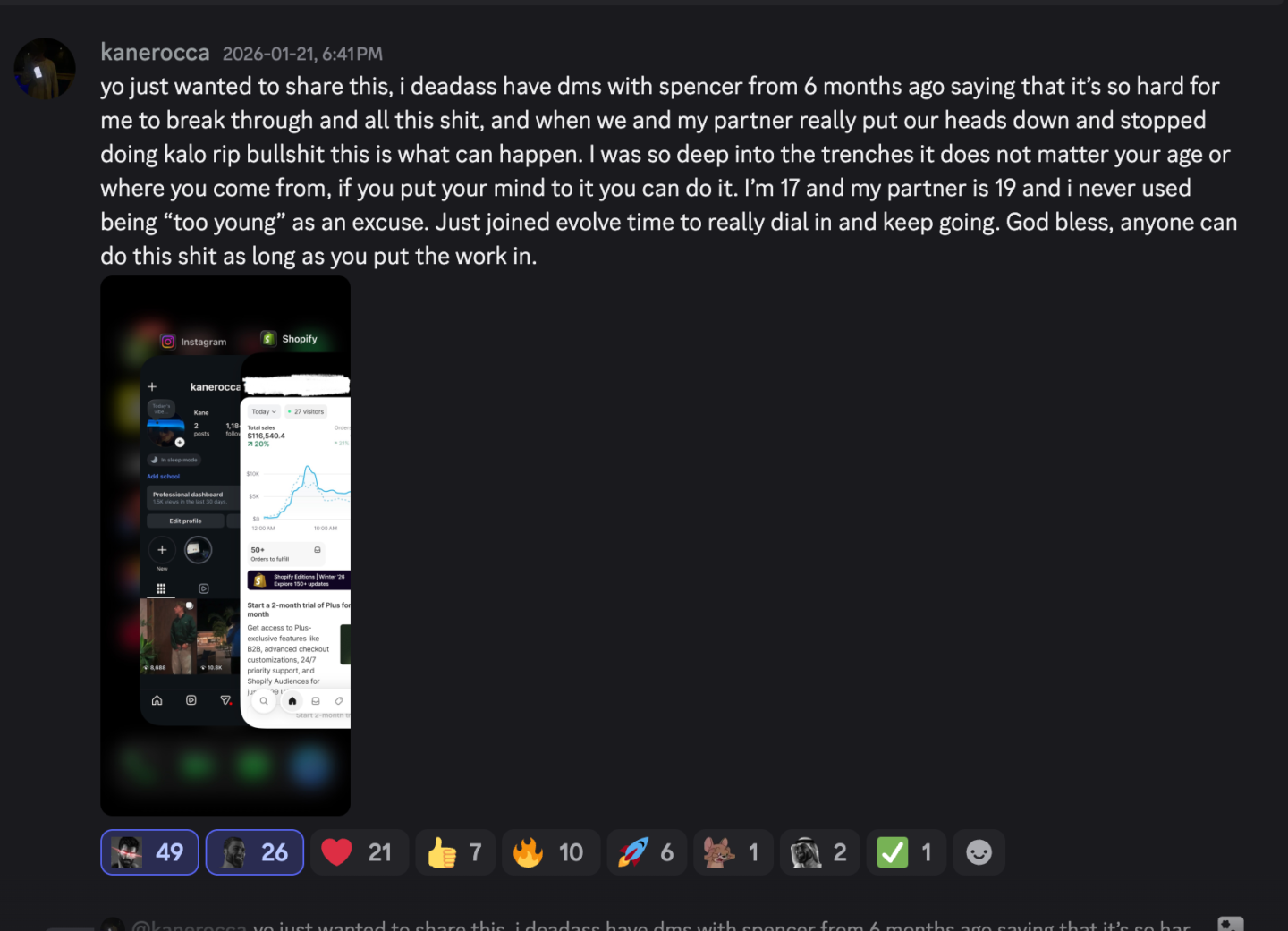The height and width of the screenshot is (931, 1288).
Task: Open the add reaction smiley picker
Action: (979, 852)
